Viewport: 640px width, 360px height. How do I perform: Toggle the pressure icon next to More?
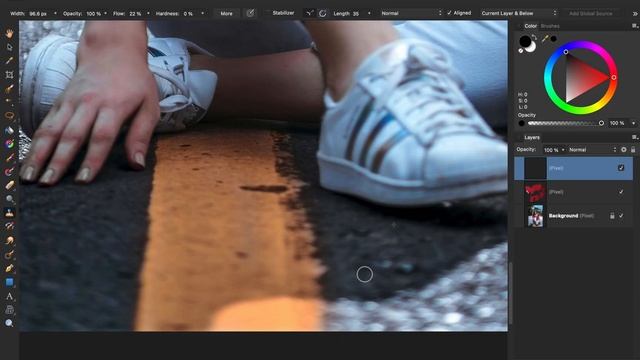pos(250,13)
